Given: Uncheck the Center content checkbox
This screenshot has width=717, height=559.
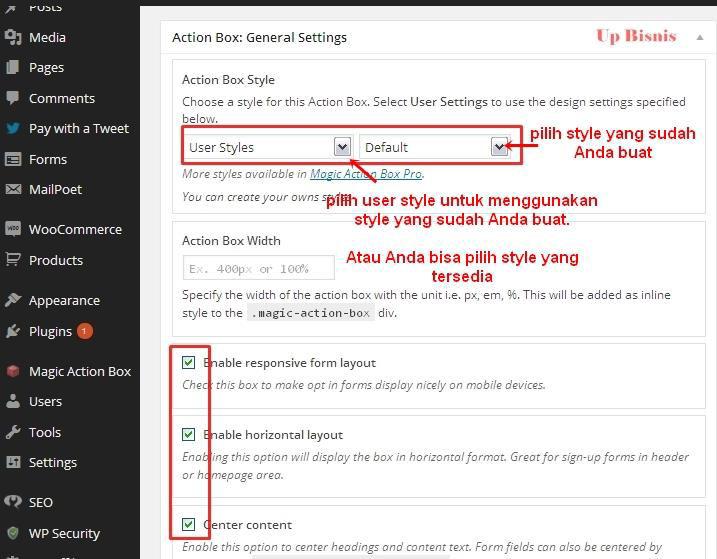Looking at the screenshot, I should coord(188,524).
